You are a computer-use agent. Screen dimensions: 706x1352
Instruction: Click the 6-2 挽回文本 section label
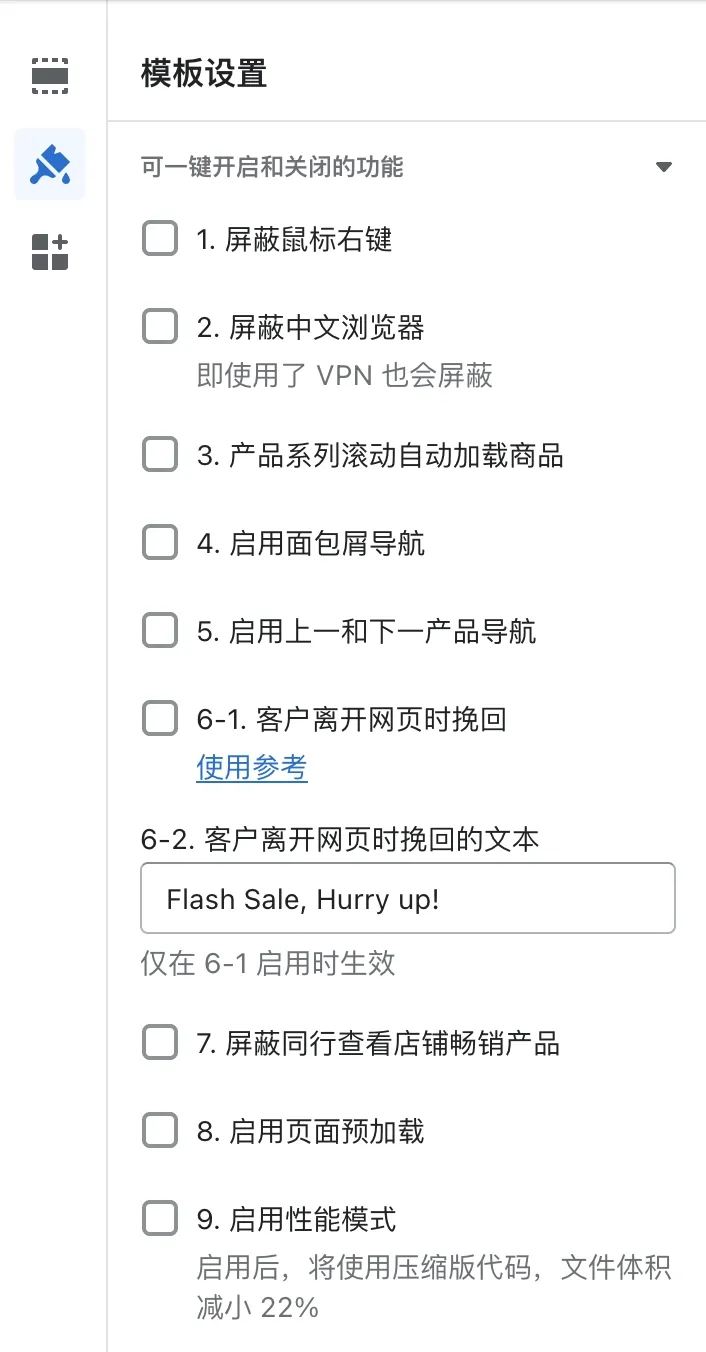[338, 839]
